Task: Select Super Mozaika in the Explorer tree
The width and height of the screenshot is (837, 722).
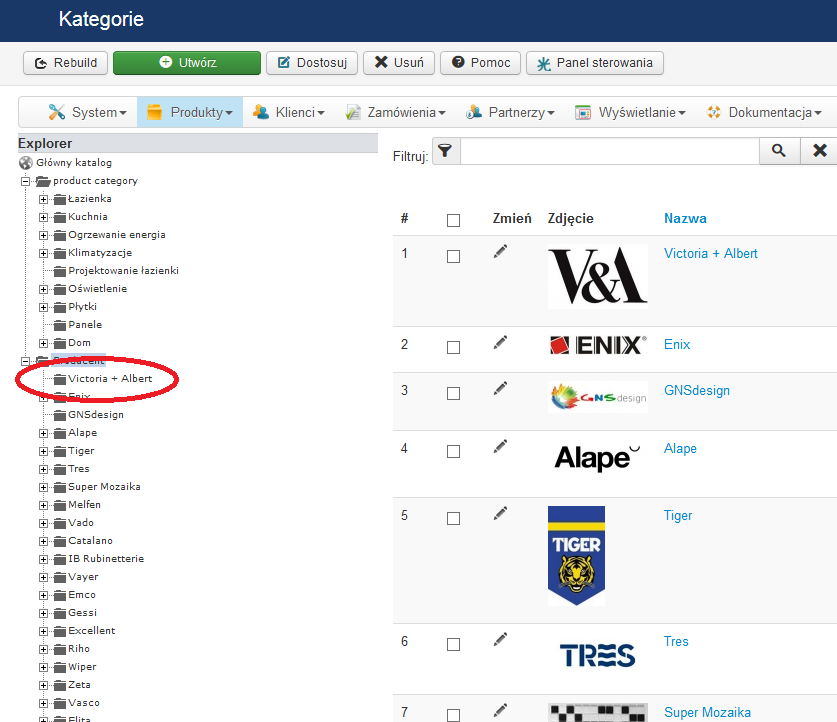Action: (x=104, y=487)
